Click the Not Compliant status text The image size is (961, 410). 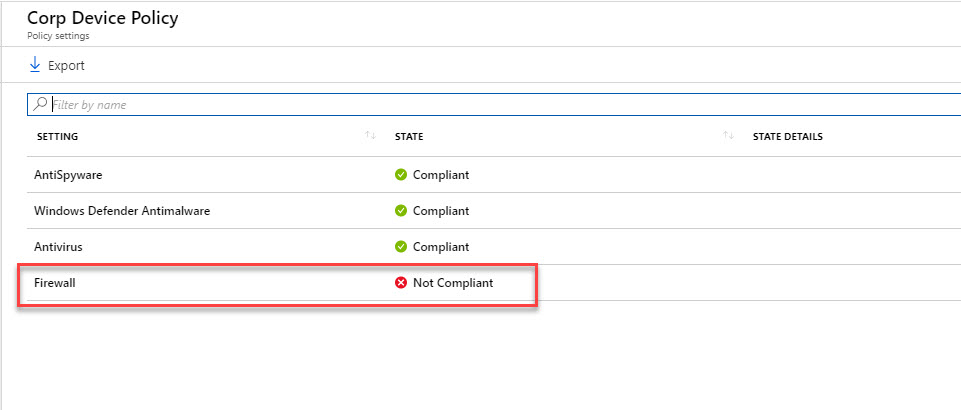[x=453, y=283]
